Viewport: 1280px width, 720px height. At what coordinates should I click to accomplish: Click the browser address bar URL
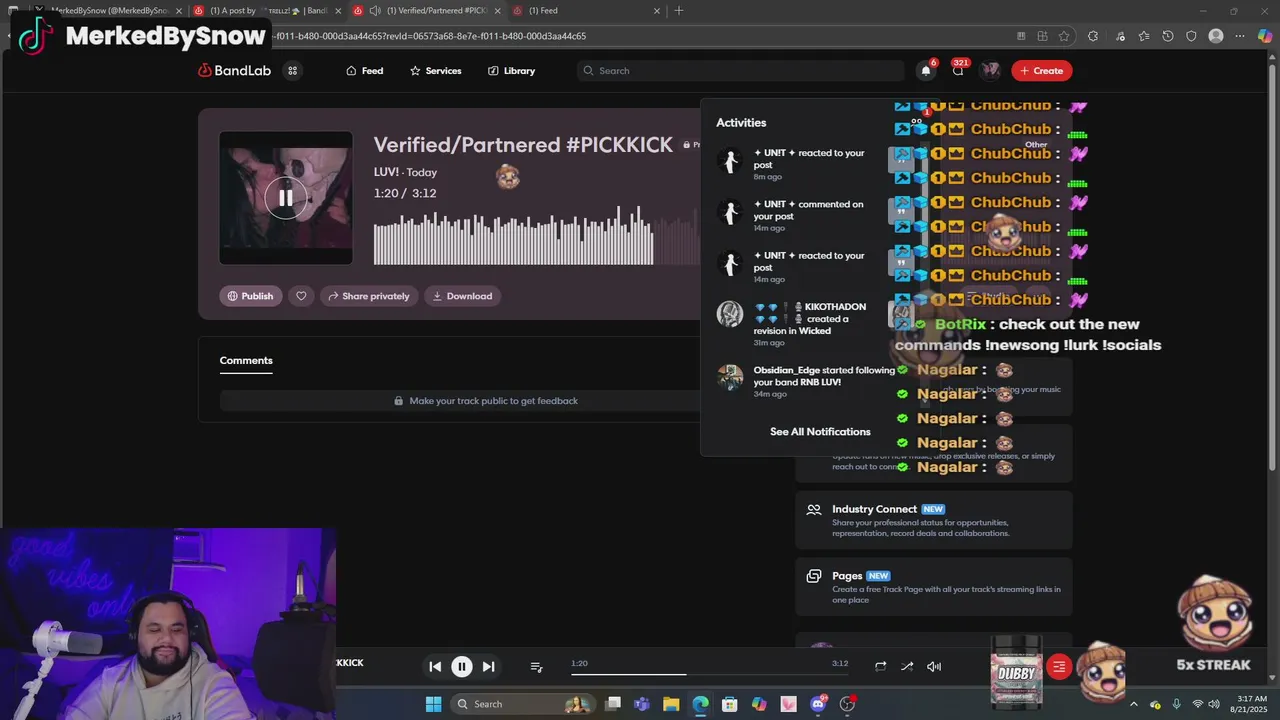430,36
